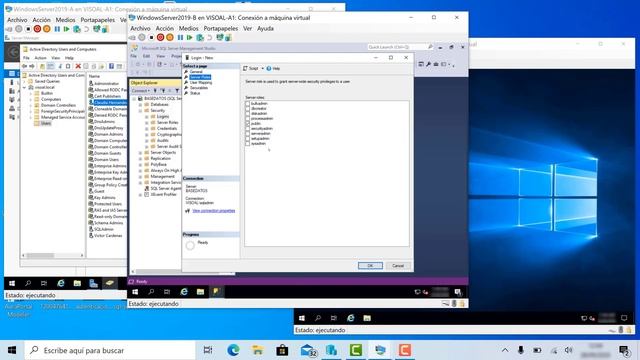Check the serveradmin server role
640x360 pixels.
click(248, 133)
